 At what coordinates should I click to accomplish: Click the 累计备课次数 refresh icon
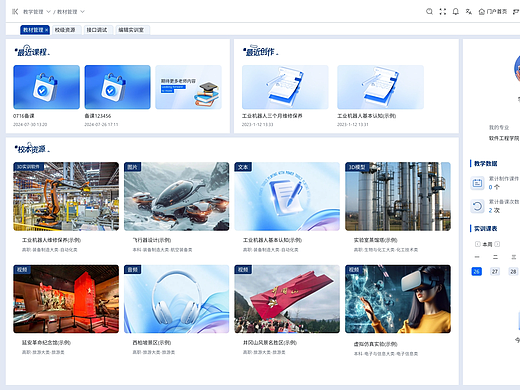(477, 206)
